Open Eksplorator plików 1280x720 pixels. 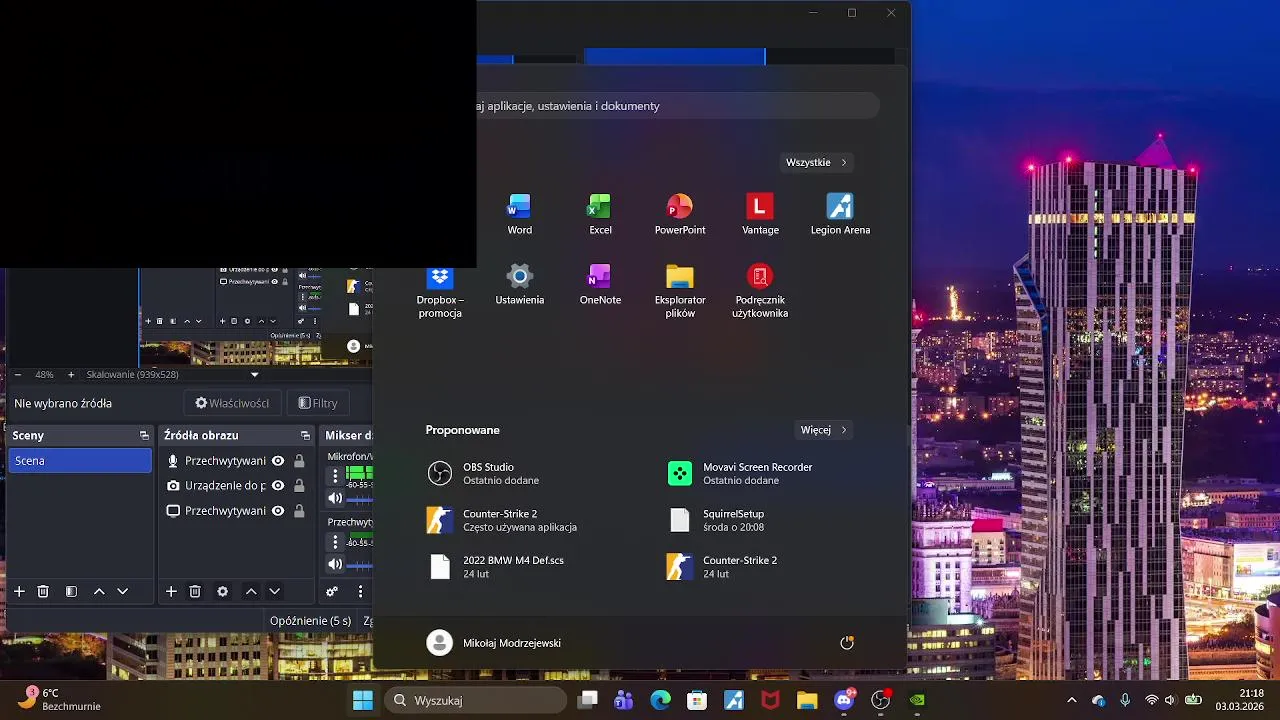[680, 291]
